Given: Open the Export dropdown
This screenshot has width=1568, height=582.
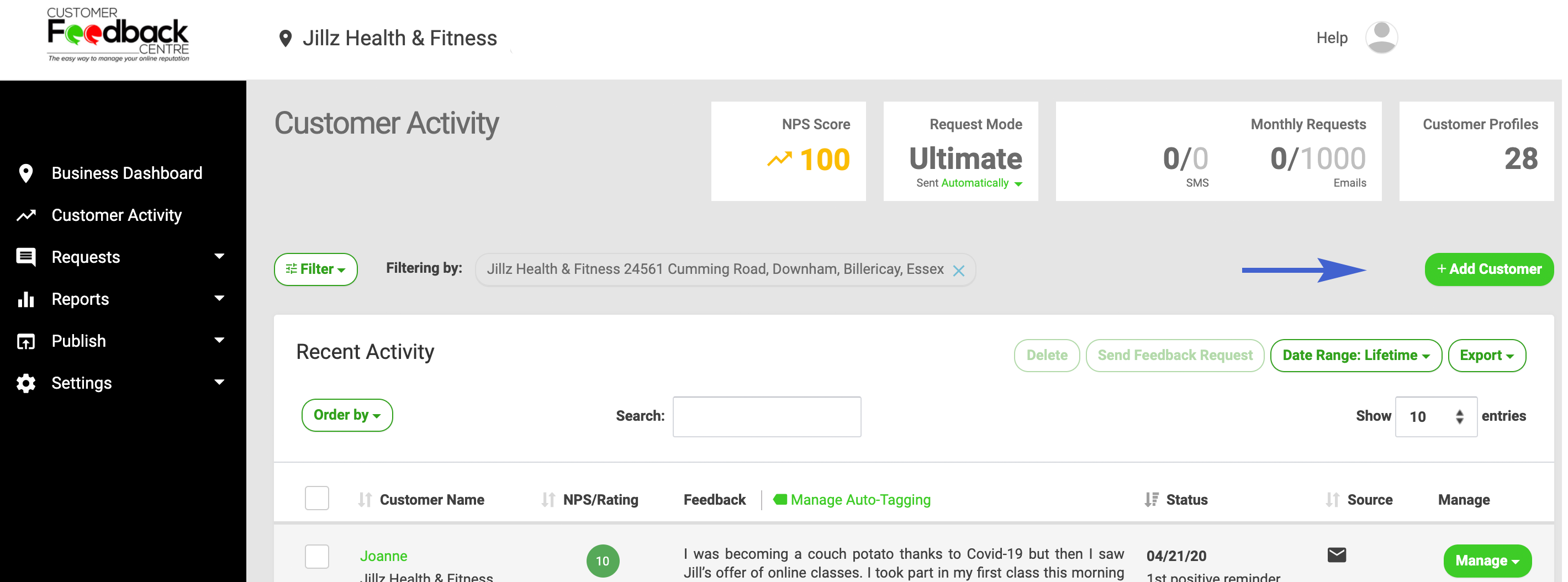Looking at the screenshot, I should click(1486, 356).
